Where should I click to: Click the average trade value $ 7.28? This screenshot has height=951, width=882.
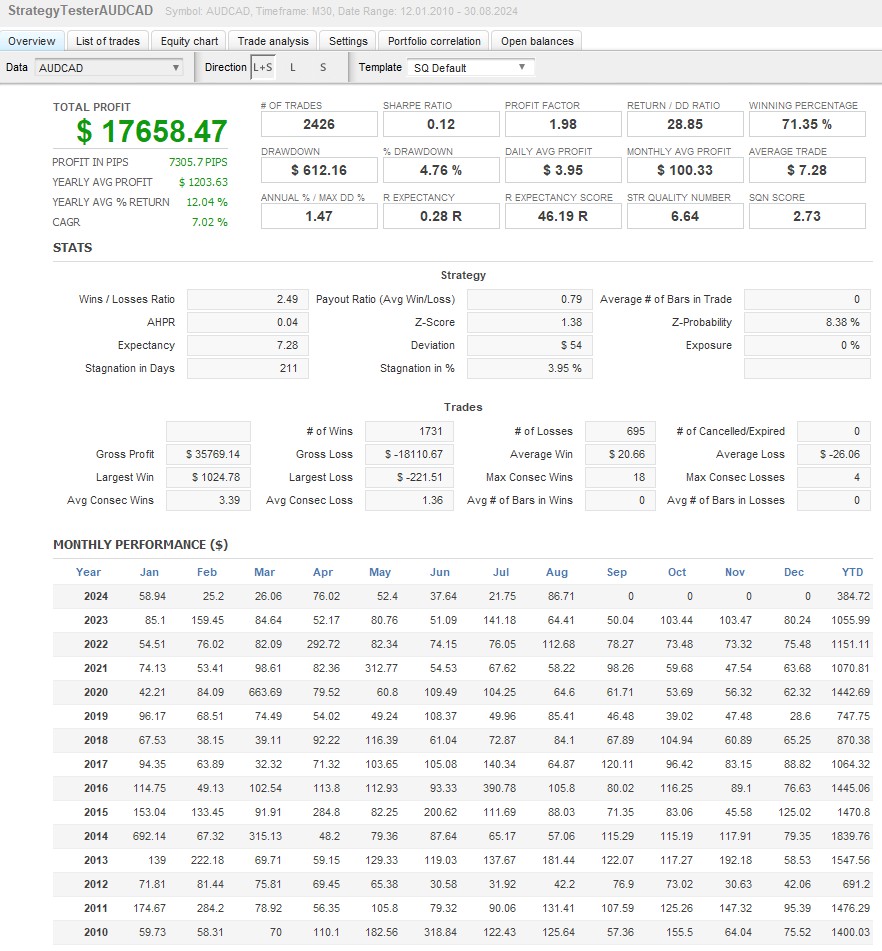coord(807,170)
